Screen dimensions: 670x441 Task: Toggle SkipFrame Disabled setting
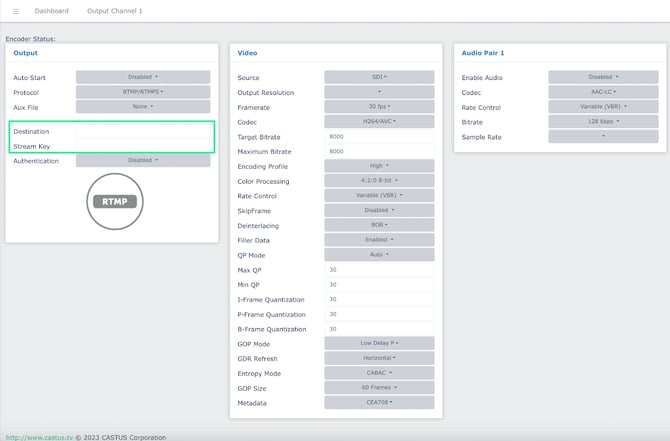379,211
